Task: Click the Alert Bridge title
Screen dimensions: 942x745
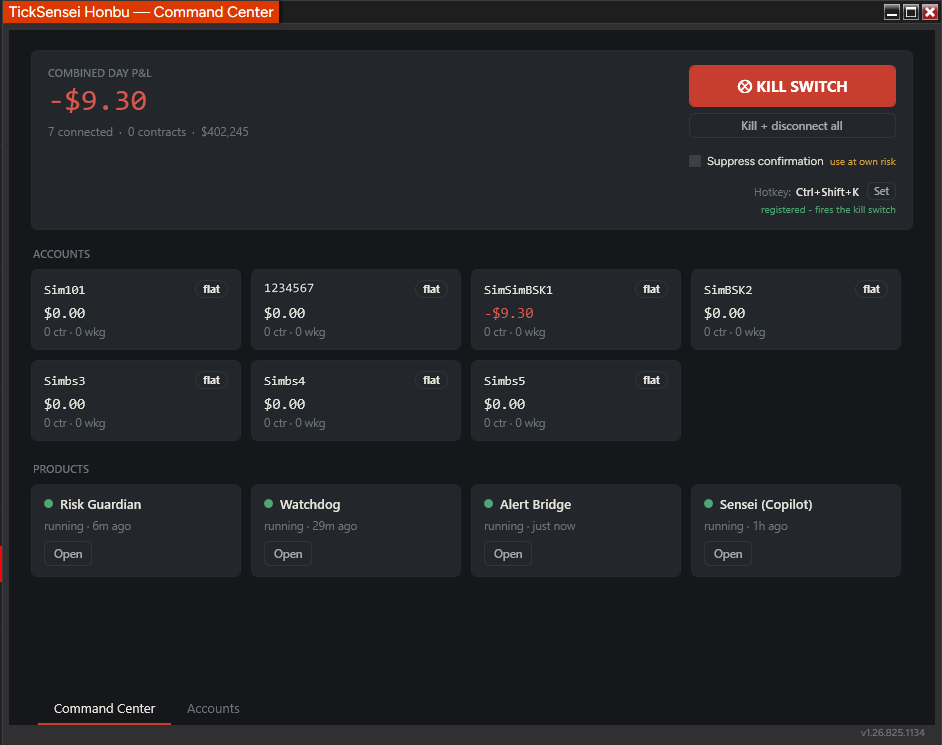Action: tap(535, 504)
